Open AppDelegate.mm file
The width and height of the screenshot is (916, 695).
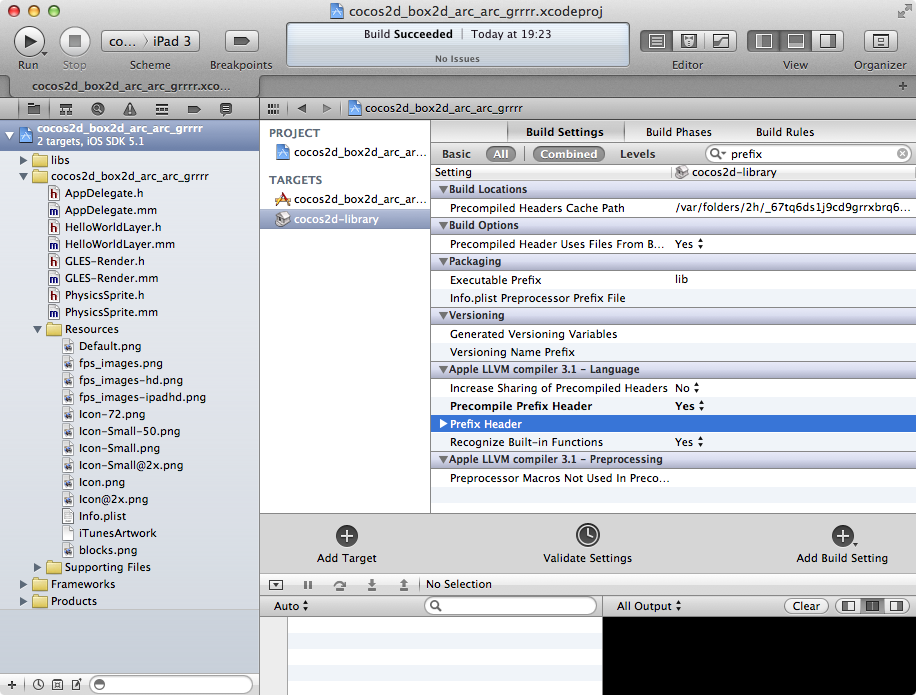[110, 210]
